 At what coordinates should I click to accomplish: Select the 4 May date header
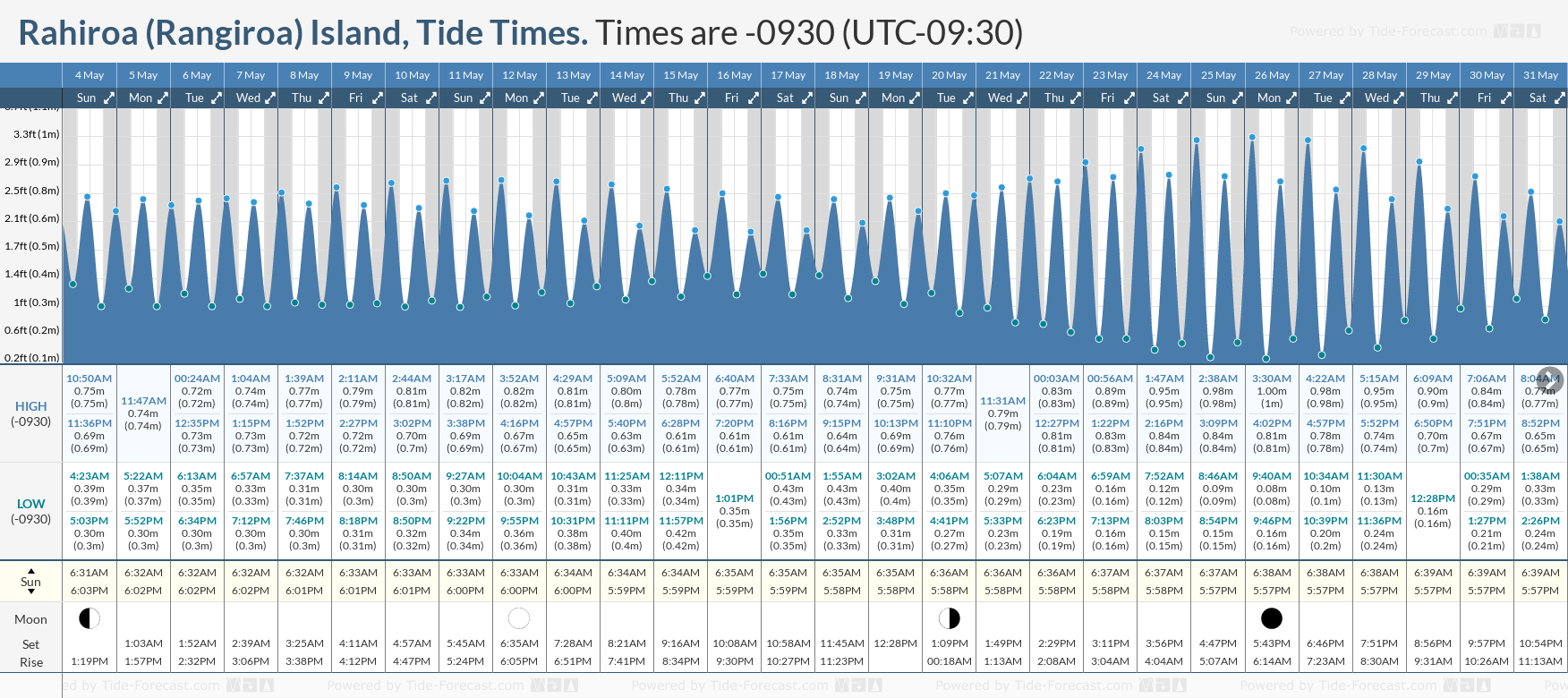[89, 75]
